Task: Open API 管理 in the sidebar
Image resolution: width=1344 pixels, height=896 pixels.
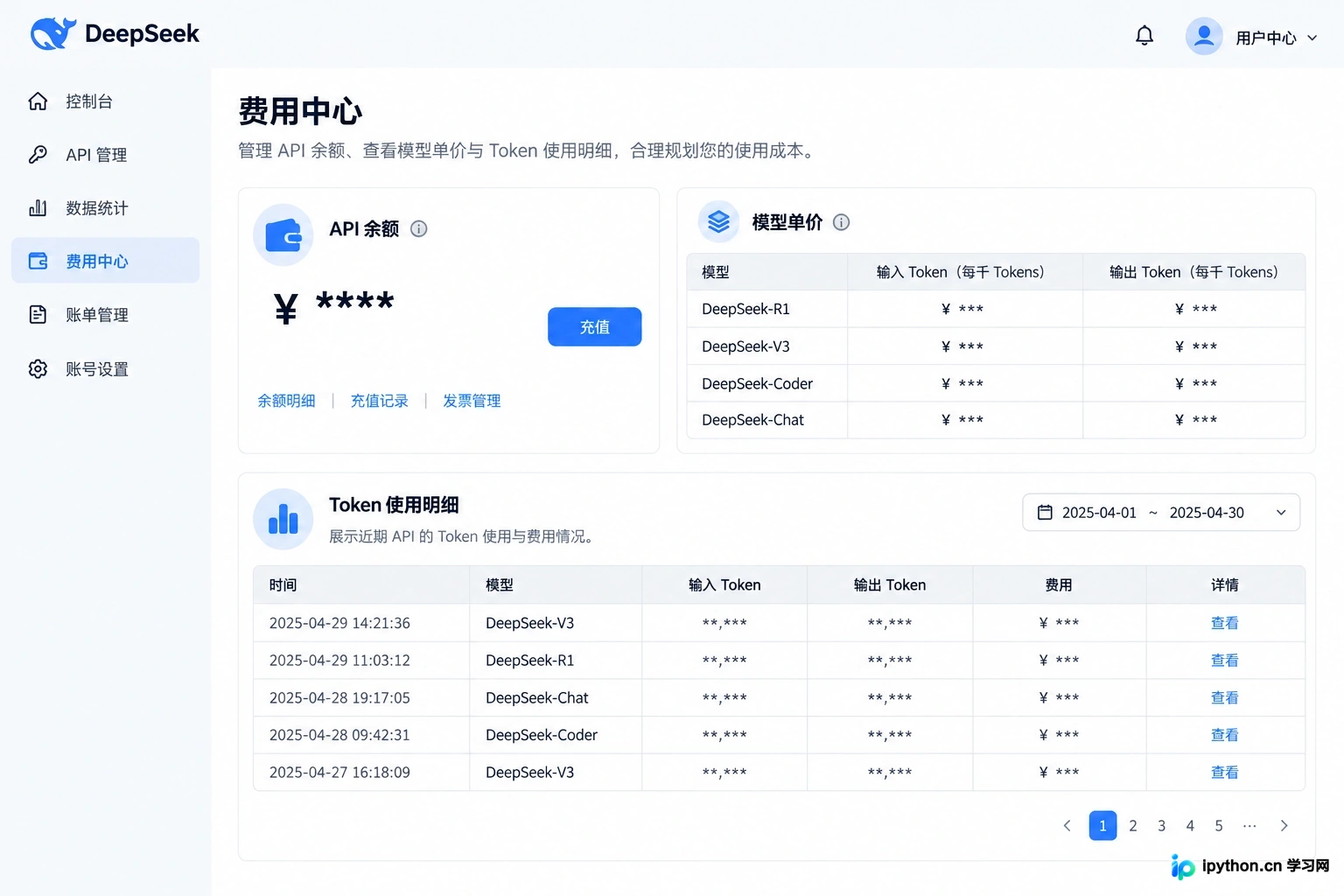Action: coord(105,155)
